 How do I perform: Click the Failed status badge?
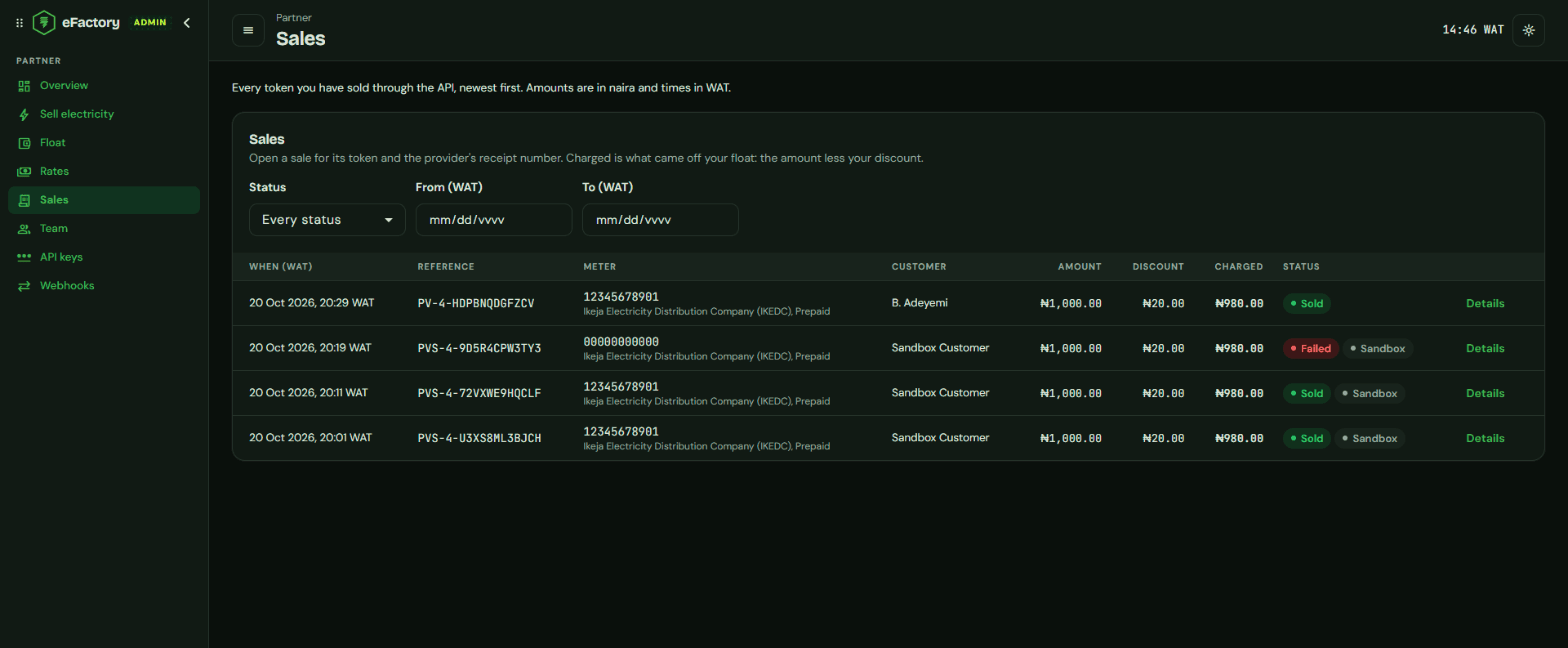[x=1311, y=349]
